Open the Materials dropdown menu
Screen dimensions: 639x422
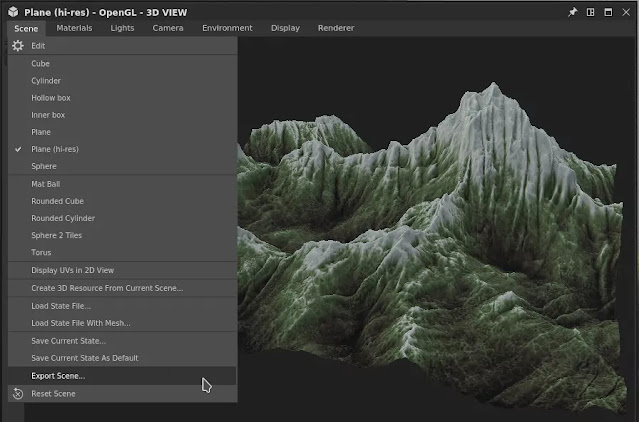tap(74, 28)
